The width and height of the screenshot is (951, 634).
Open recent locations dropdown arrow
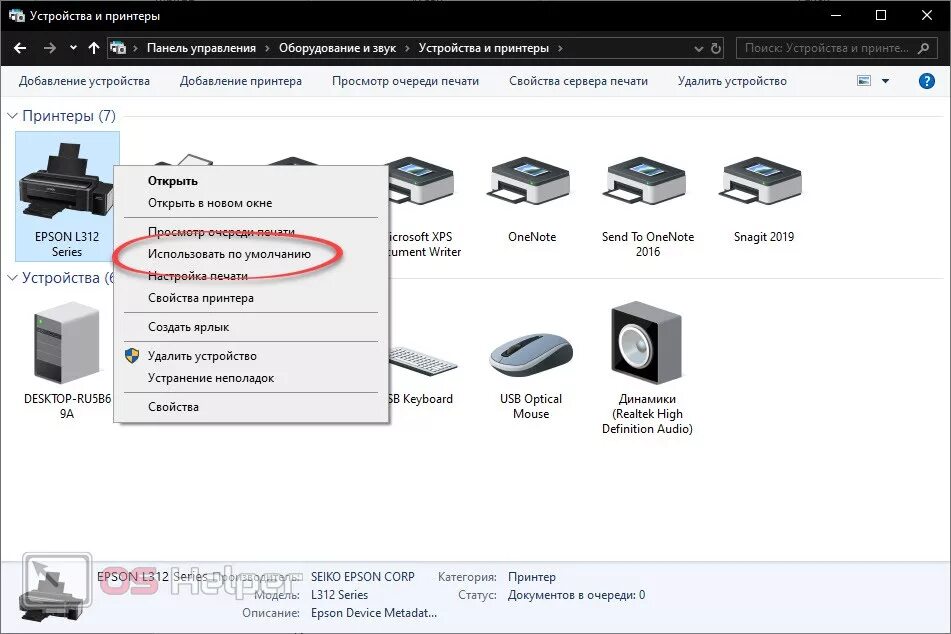pyautogui.click(x=73, y=48)
